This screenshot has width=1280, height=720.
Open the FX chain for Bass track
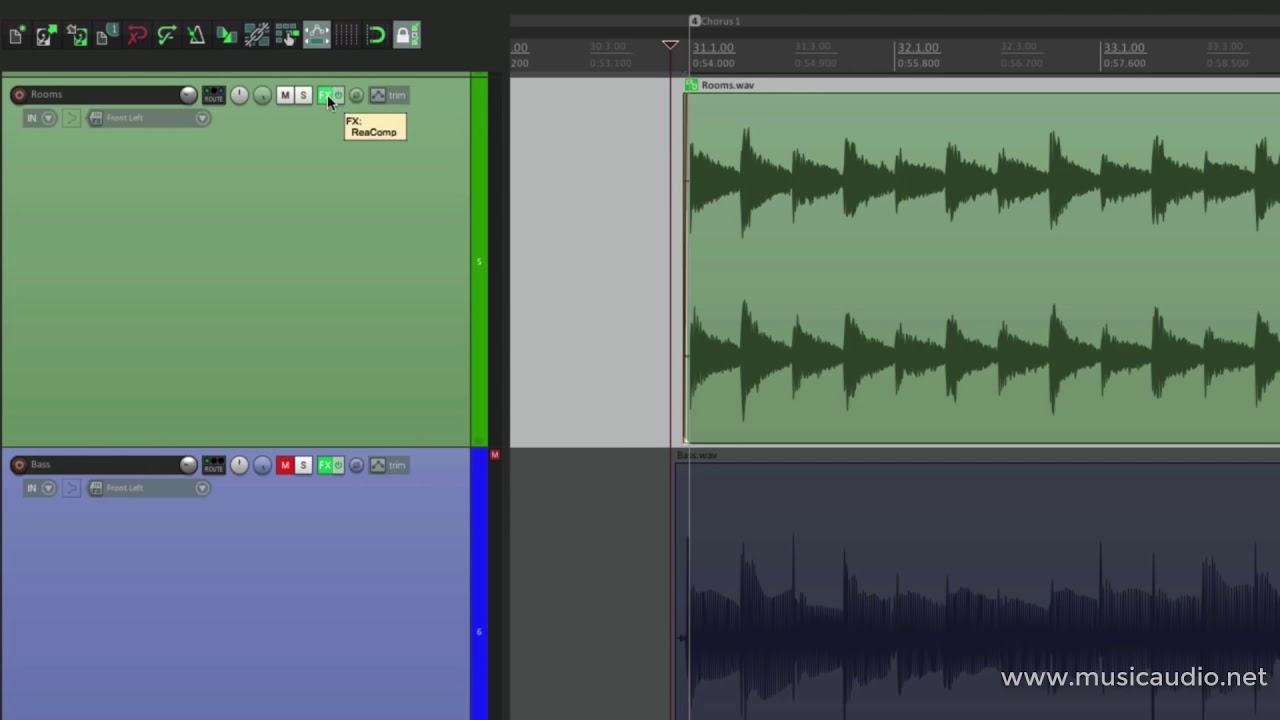tap(325, 465)
